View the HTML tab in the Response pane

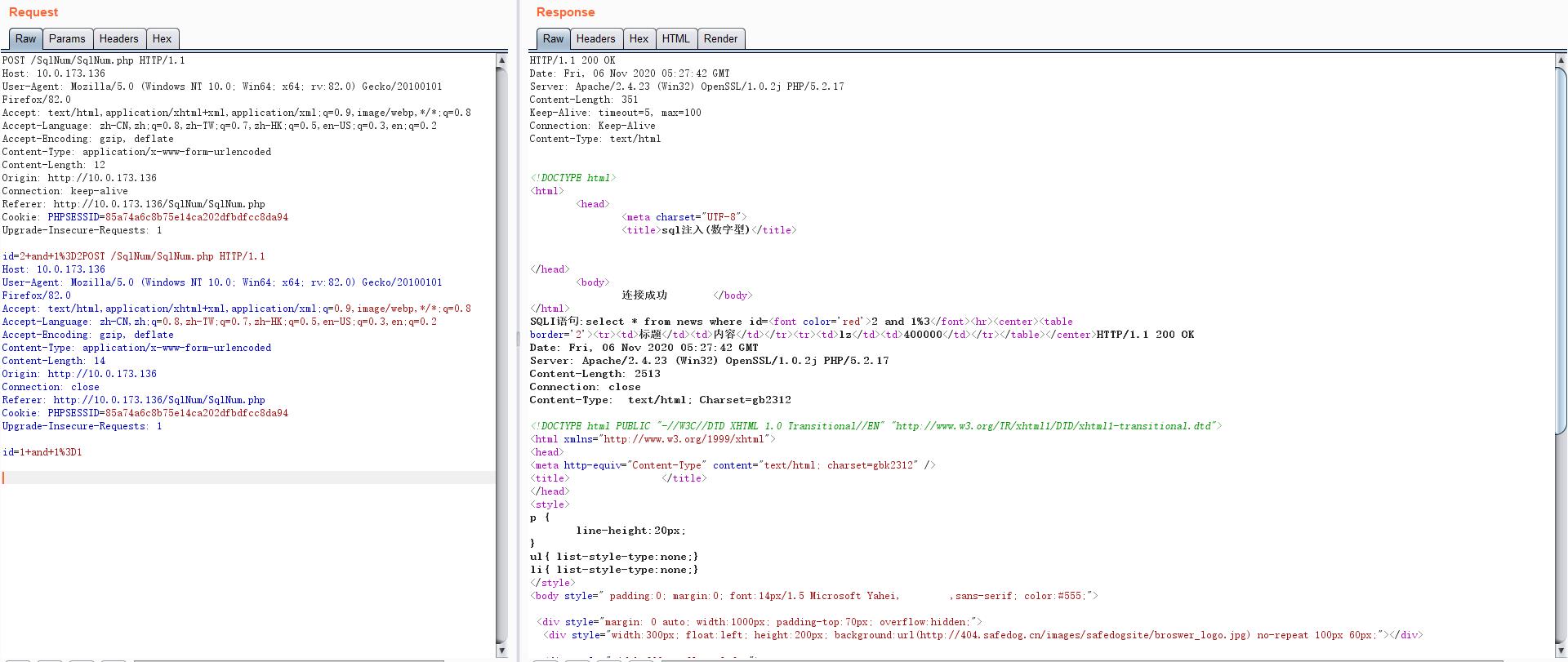point(676,38)
